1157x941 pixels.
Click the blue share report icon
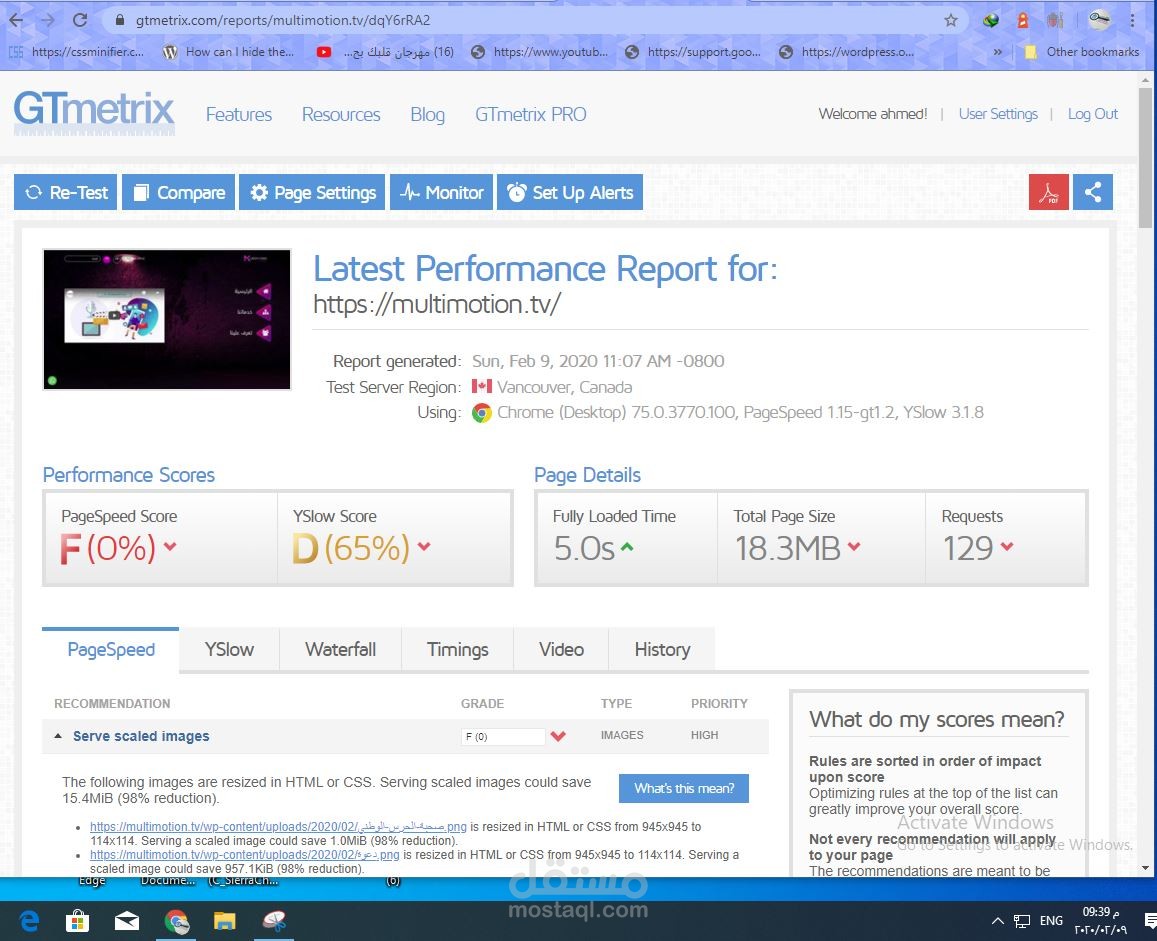click(x=1093, y=193)
